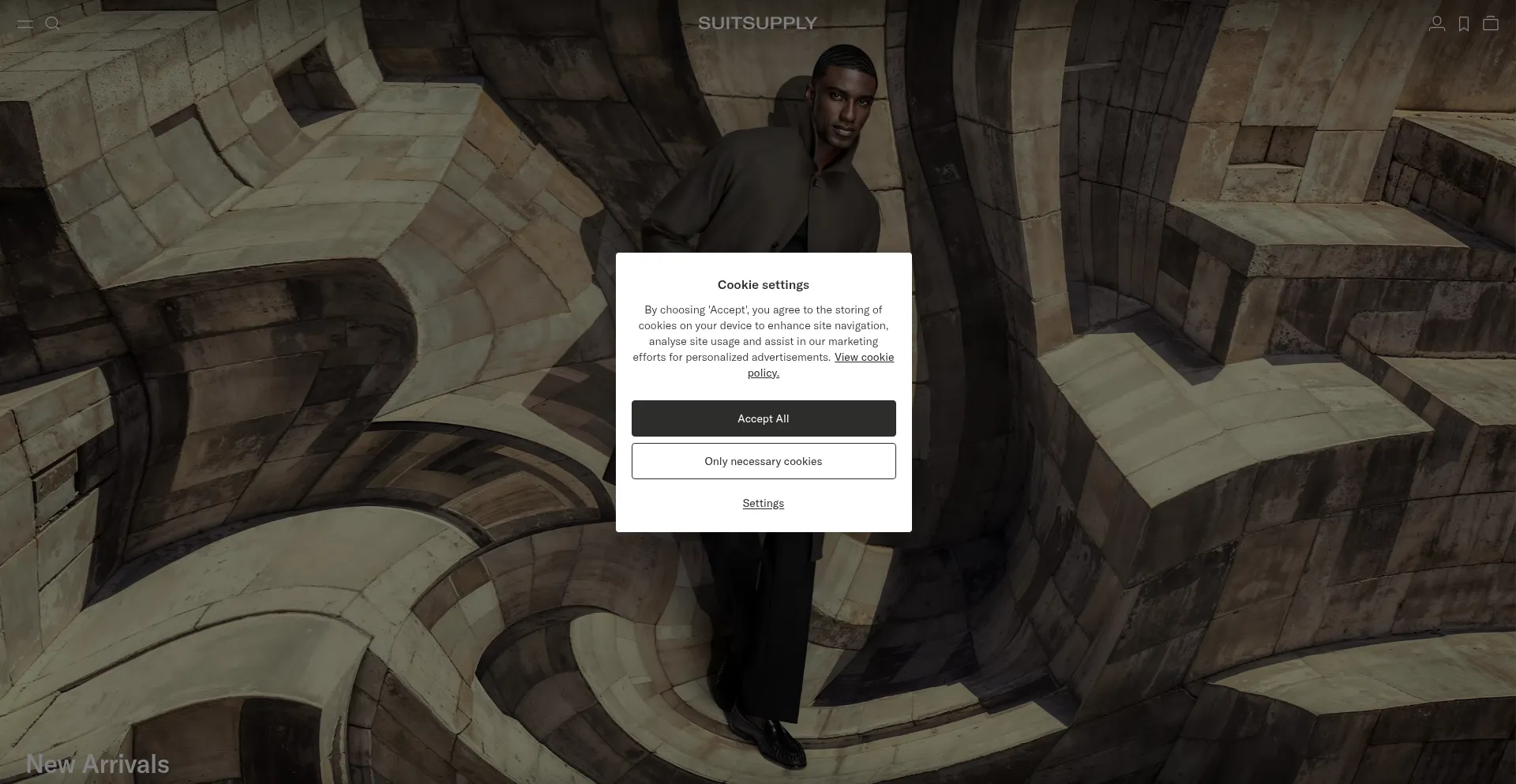Follow the View cookie policy link
1516x784 pixels.
click(x=863, y=358)
